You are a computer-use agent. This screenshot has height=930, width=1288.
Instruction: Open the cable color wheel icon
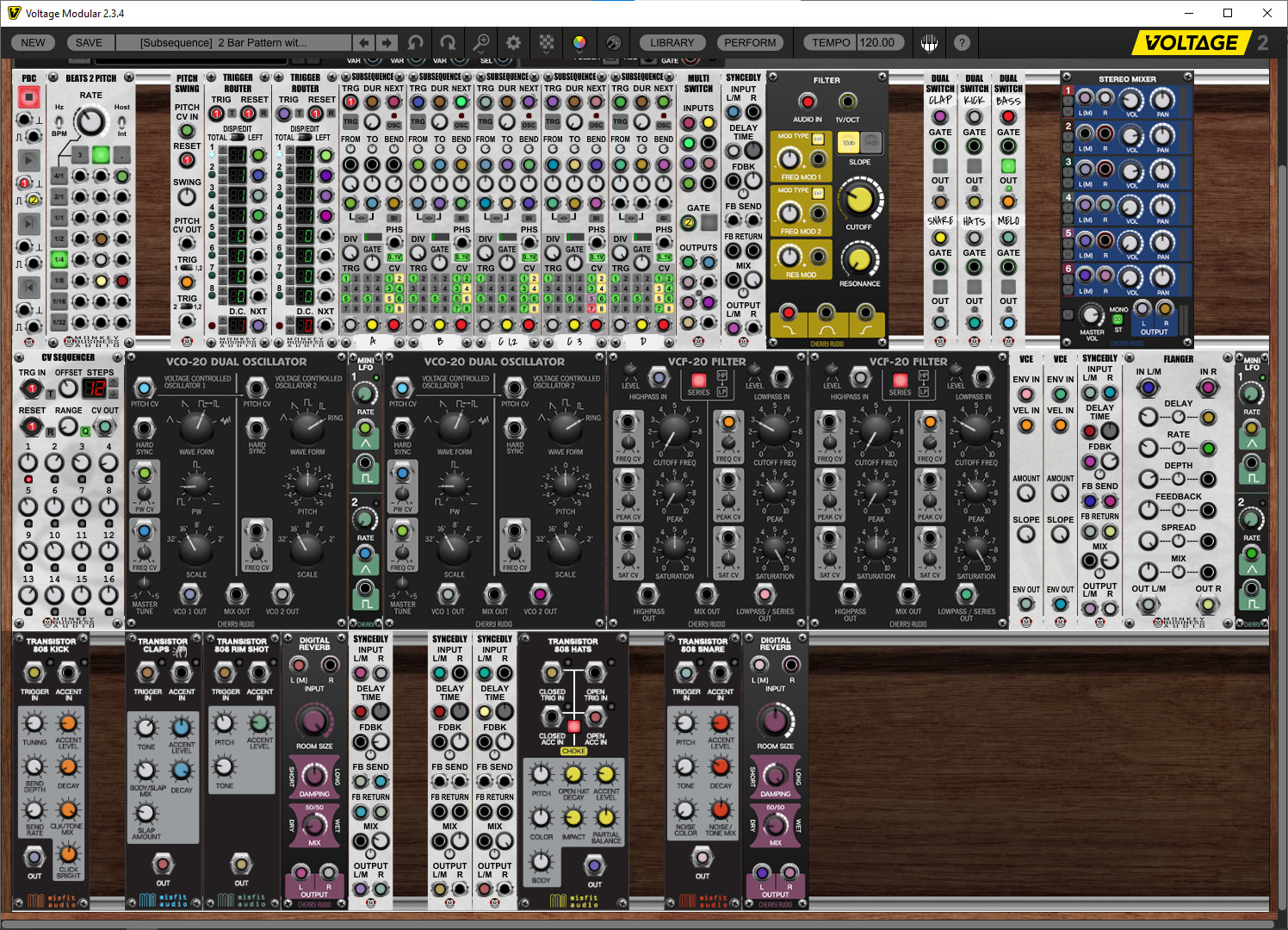(x=579, y=42)
